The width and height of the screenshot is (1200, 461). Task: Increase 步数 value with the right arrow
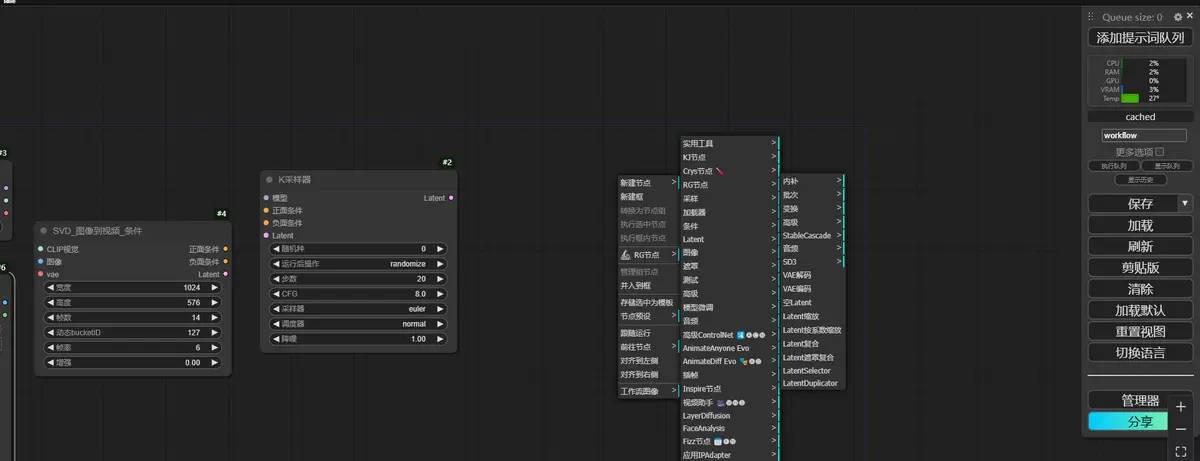pos(439,279)
